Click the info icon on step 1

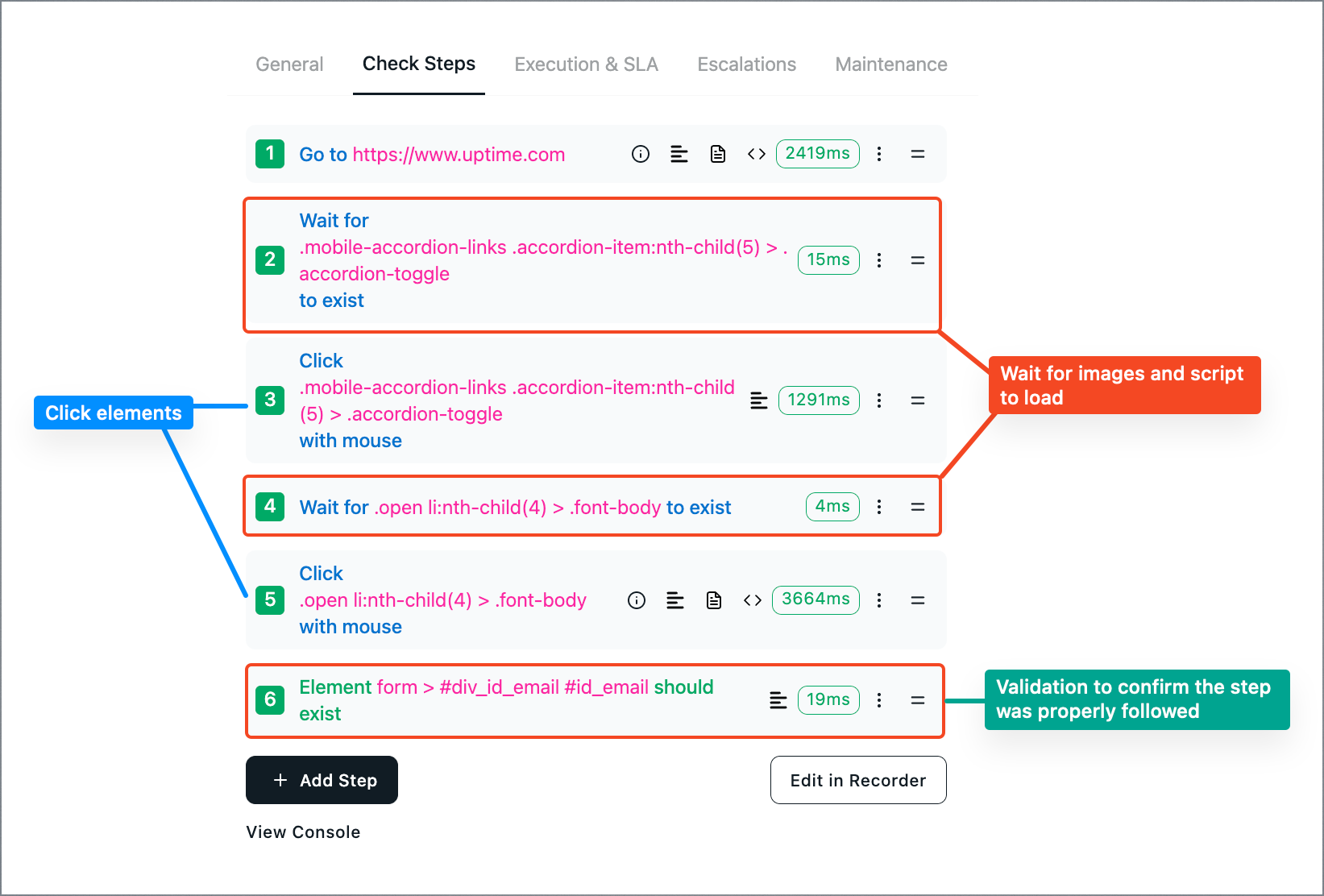pyautogui.click(x=641, y=154)
